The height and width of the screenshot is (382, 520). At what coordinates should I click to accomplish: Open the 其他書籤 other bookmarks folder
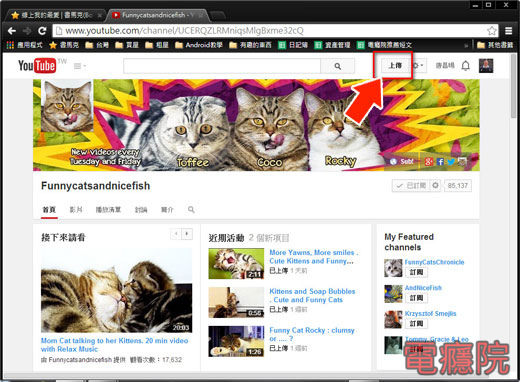coord(495,45)
